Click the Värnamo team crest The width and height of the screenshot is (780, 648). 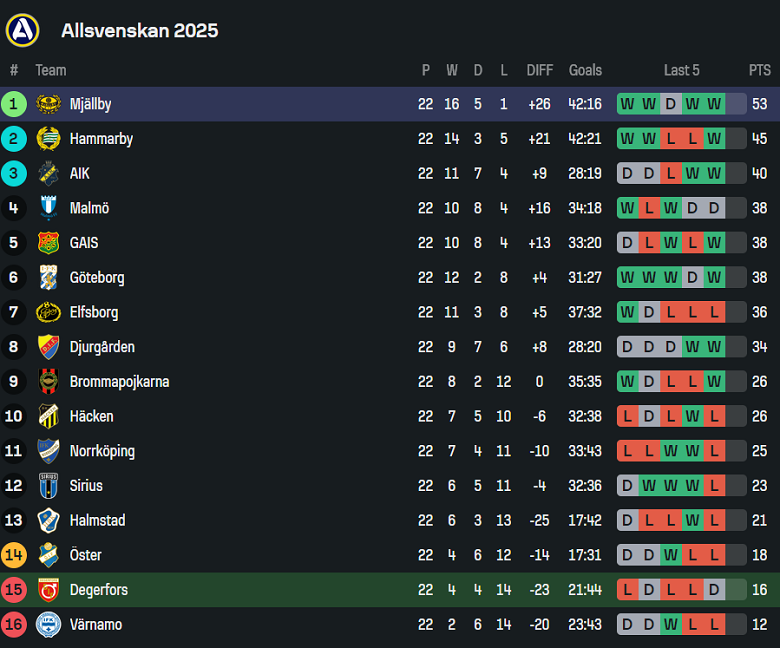point(48,625)
